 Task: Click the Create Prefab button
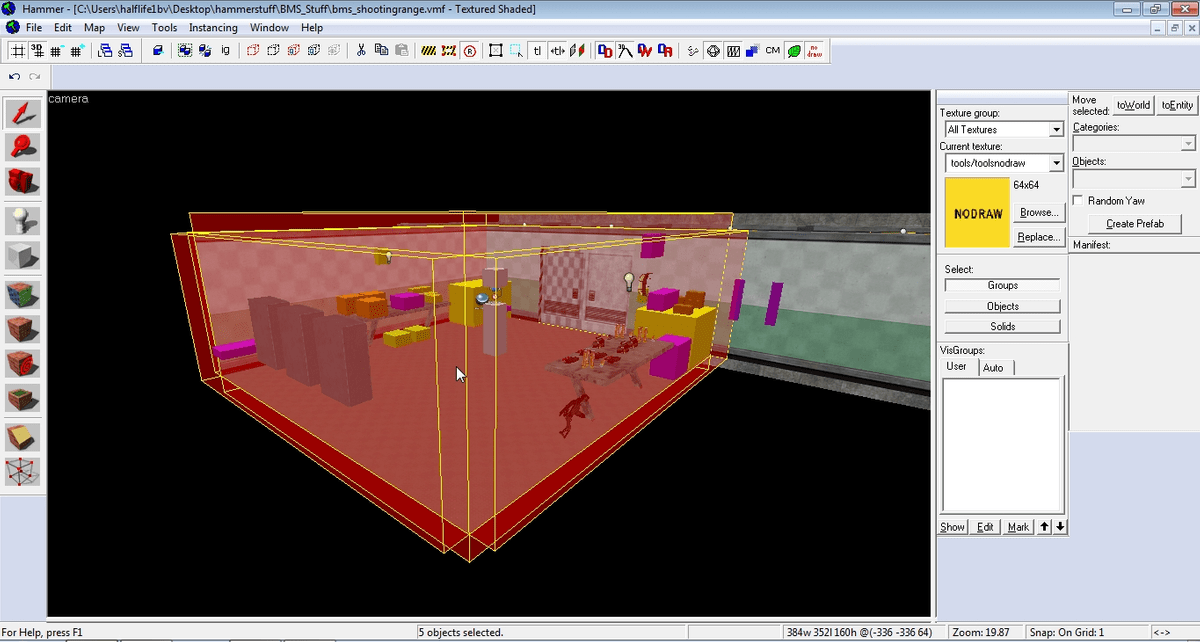point(1134,224)
